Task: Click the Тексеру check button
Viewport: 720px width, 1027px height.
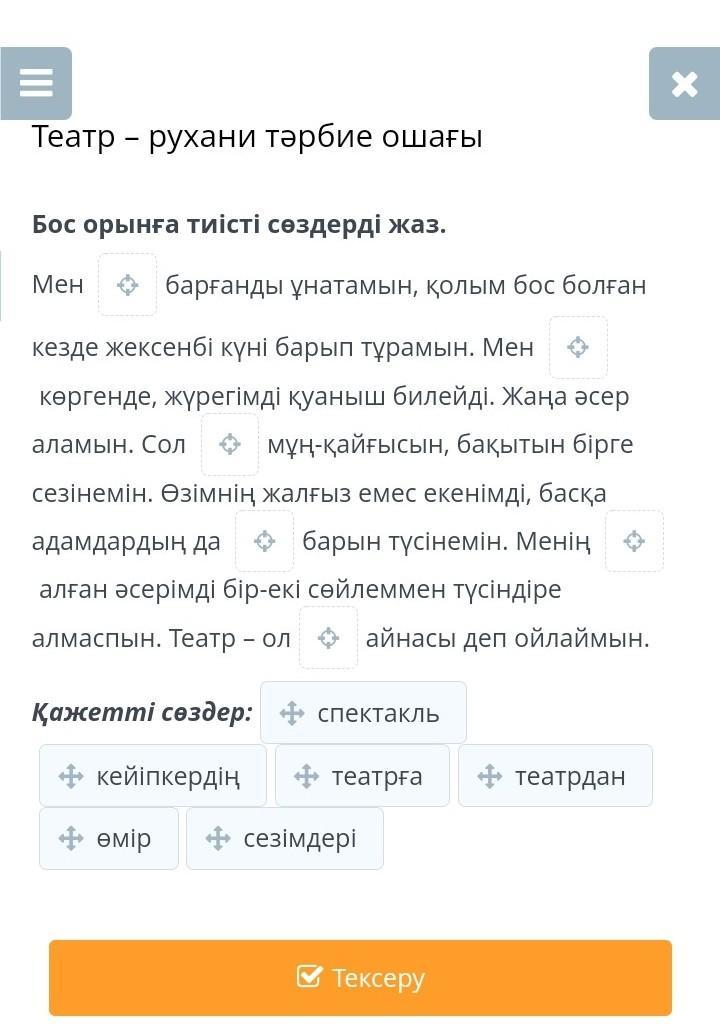Action: [x=360, y=977]
